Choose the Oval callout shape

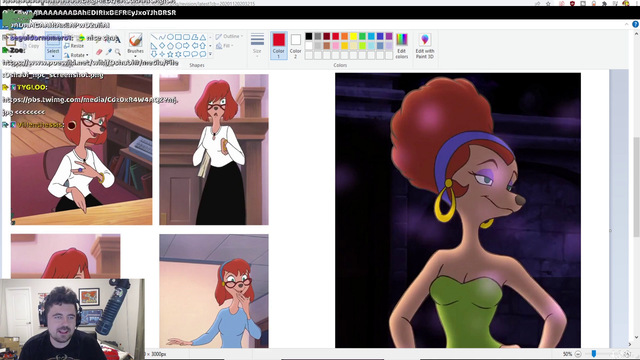click(x=195, y=54)
